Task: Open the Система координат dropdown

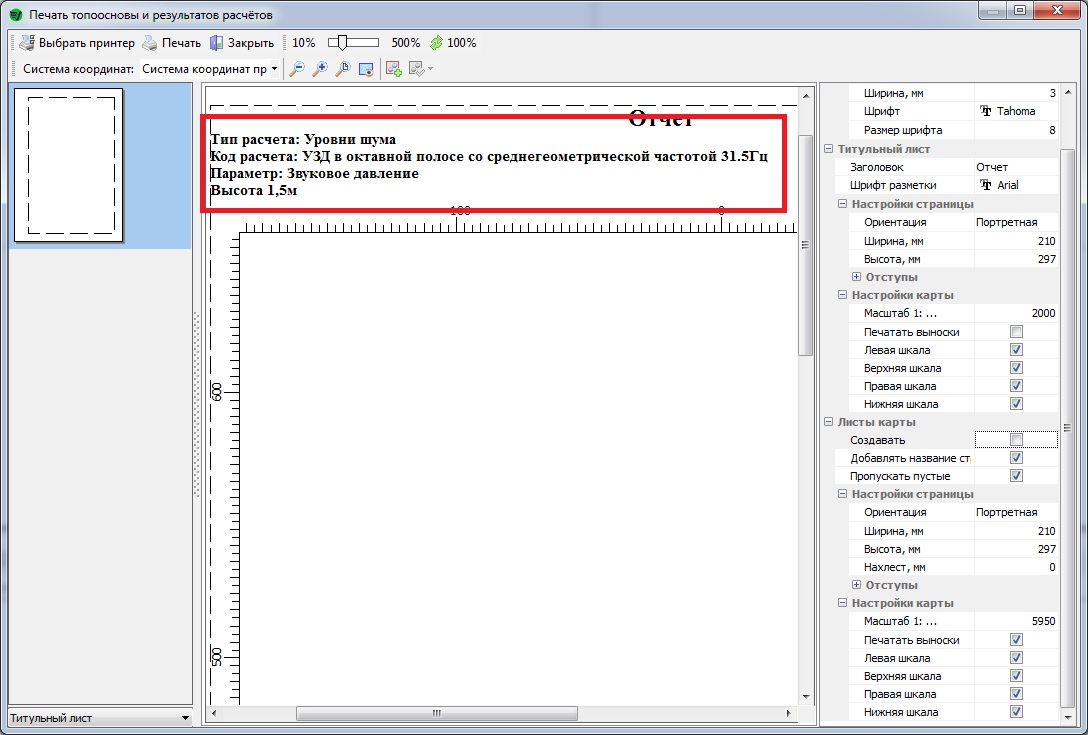Action: pyautogui.click(x=274, y=69)
